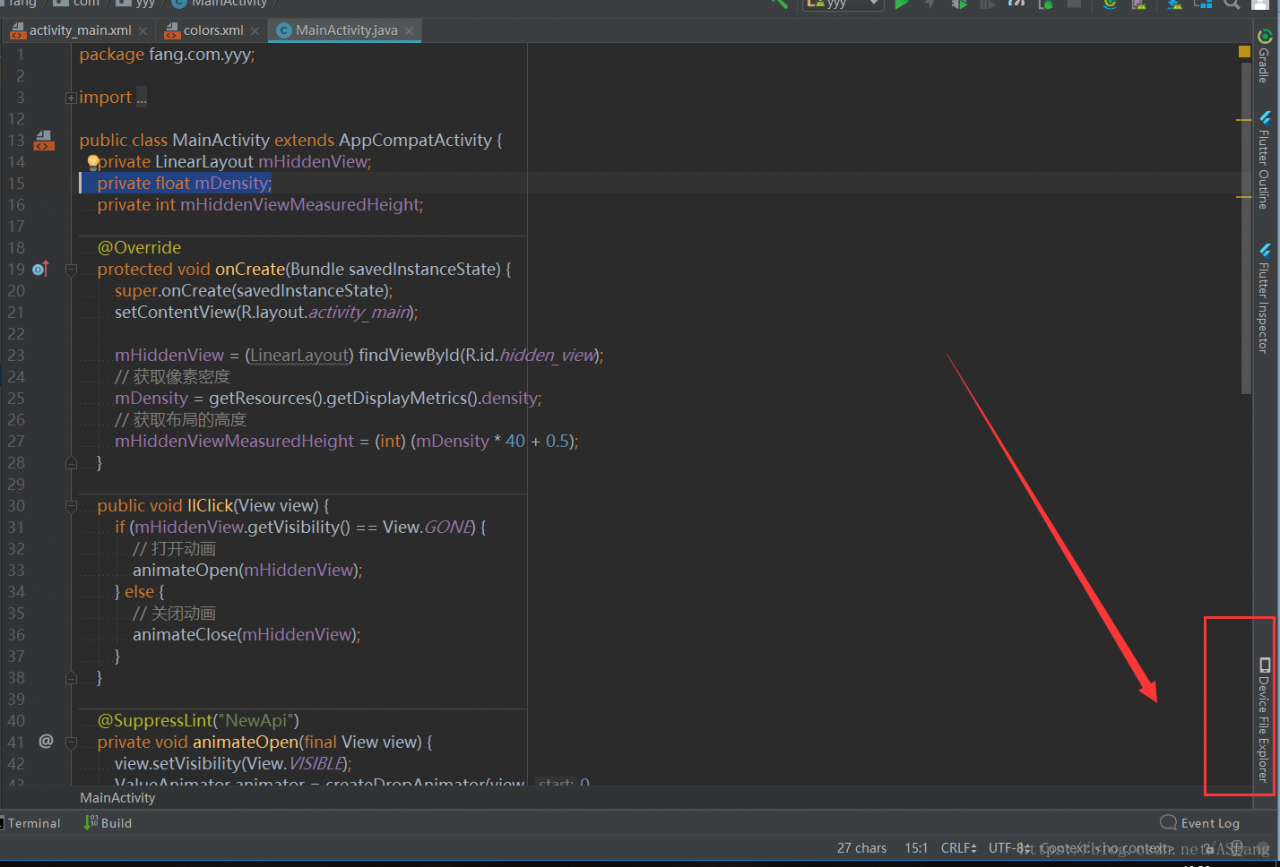Screen dimensions: 1280x867
Task: Click the yellow inspection indicator atop the scrollbar
Action: [x=1245, y=51]
